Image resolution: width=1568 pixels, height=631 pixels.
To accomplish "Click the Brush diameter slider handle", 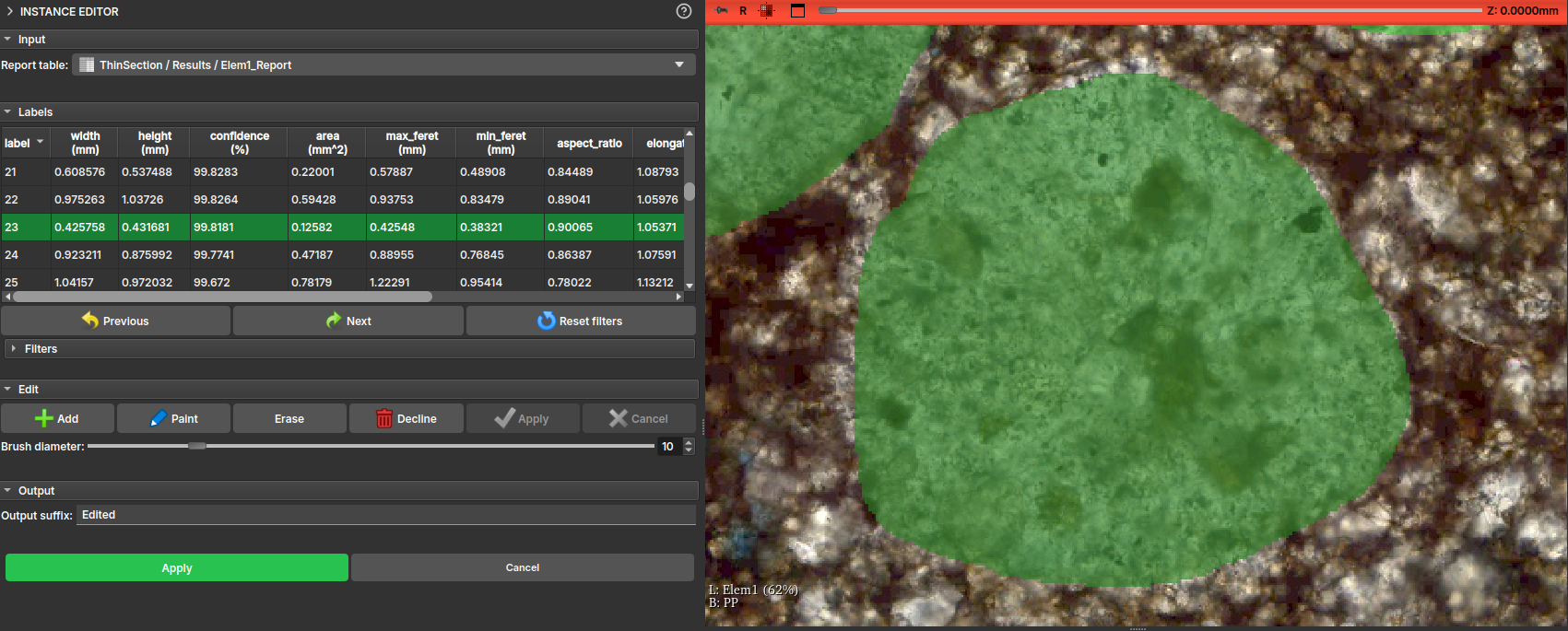I will [196, 446].
